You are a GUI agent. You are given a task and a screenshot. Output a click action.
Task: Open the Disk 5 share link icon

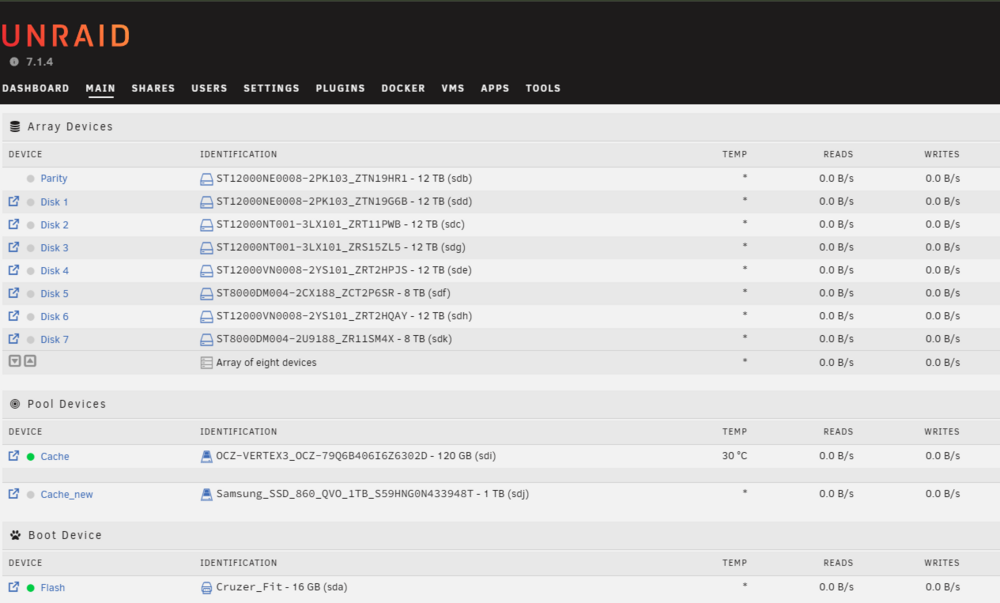coord(13,293)
